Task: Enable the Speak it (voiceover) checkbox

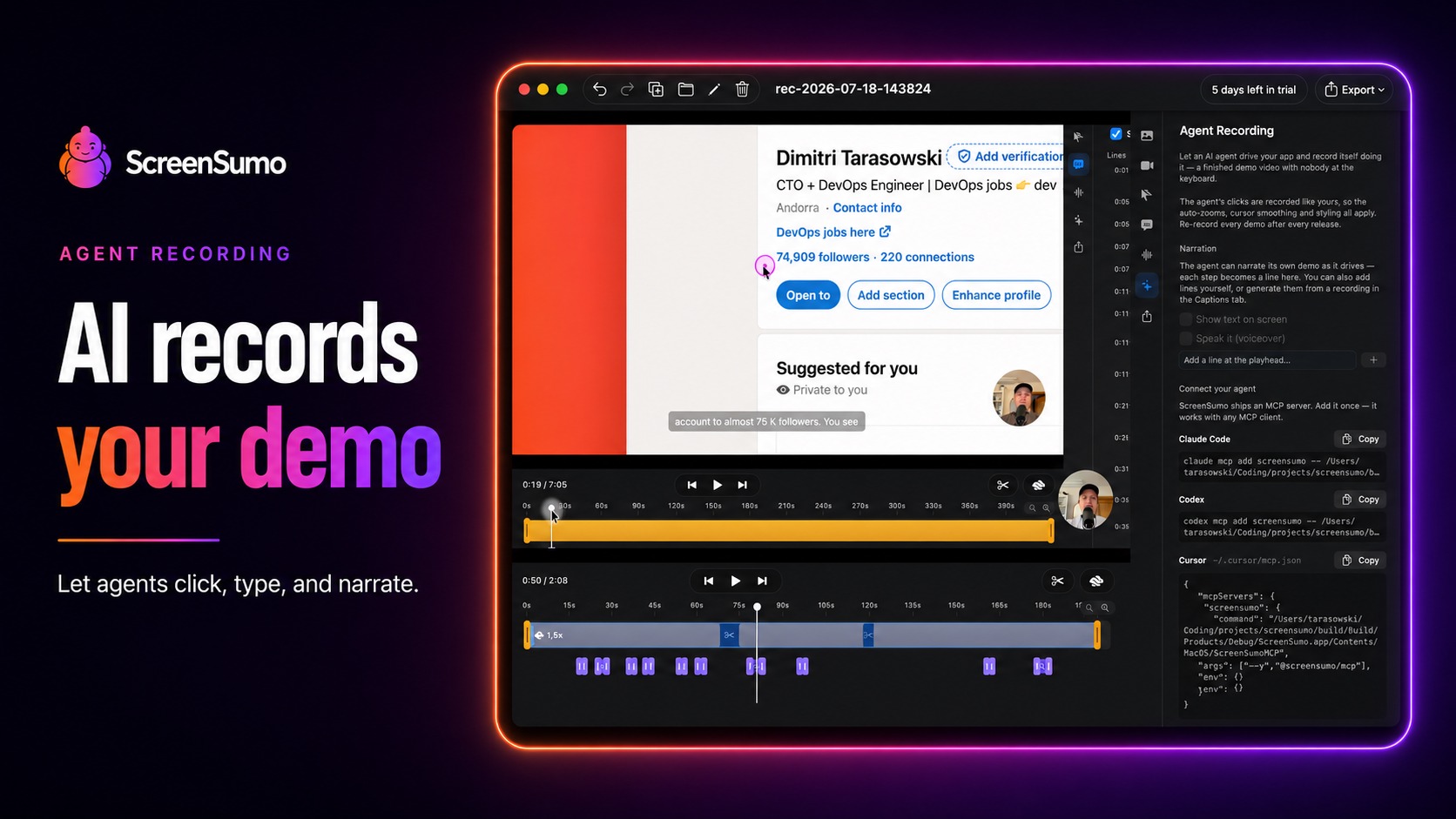Action: click(1185, 339)
